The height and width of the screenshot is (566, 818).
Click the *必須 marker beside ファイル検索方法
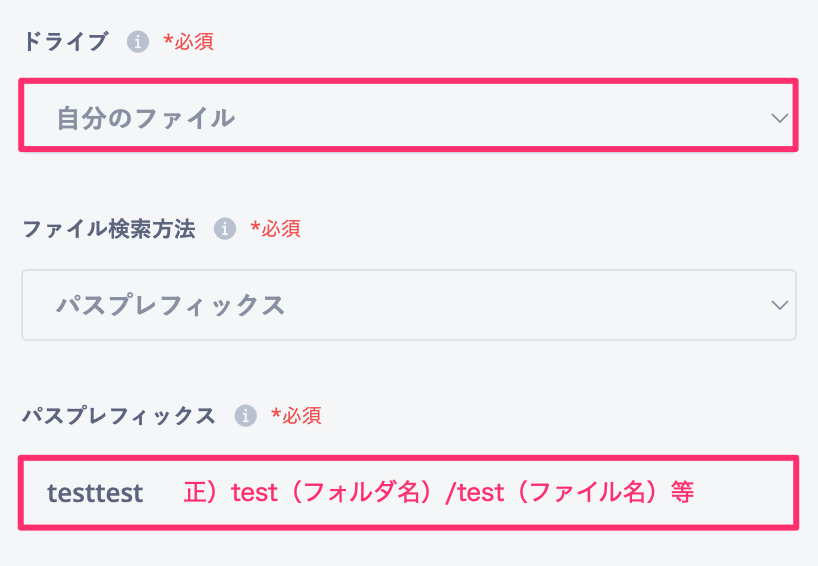275,229
